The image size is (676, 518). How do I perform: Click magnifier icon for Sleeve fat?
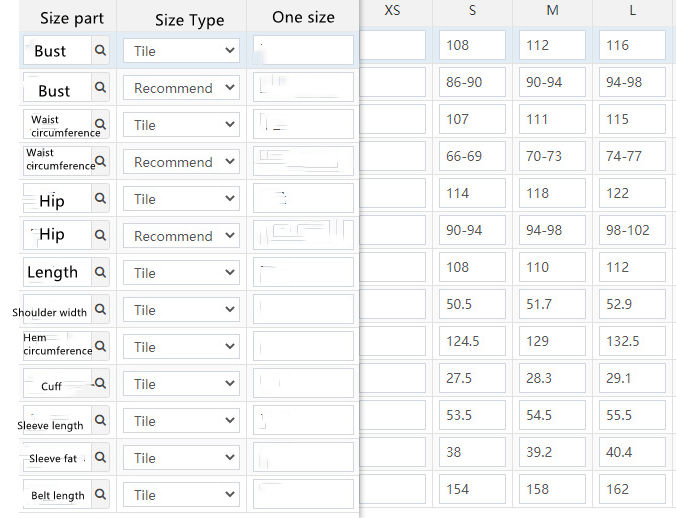[100, 457]
